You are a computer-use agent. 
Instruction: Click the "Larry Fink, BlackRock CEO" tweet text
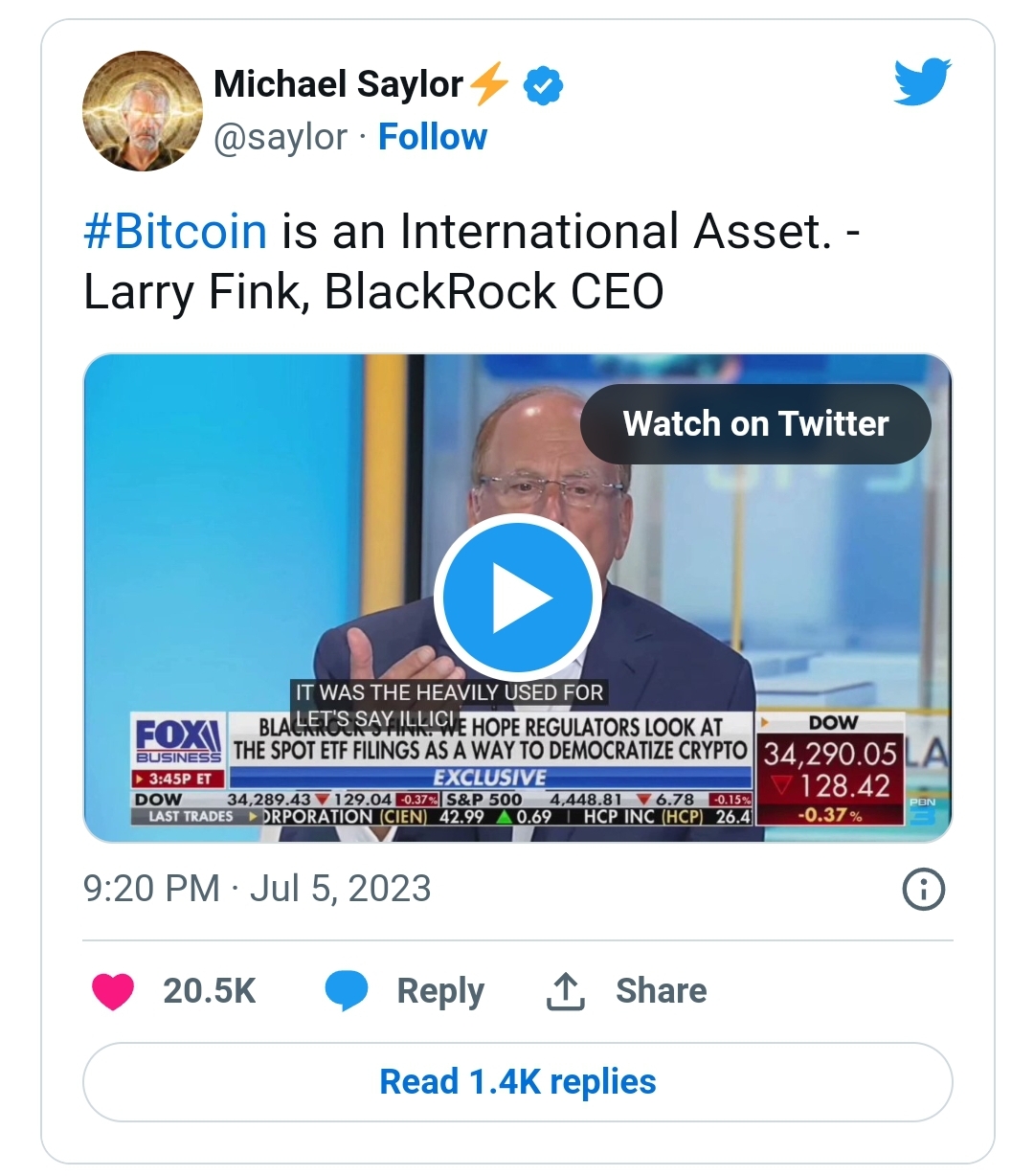[373, 292]
